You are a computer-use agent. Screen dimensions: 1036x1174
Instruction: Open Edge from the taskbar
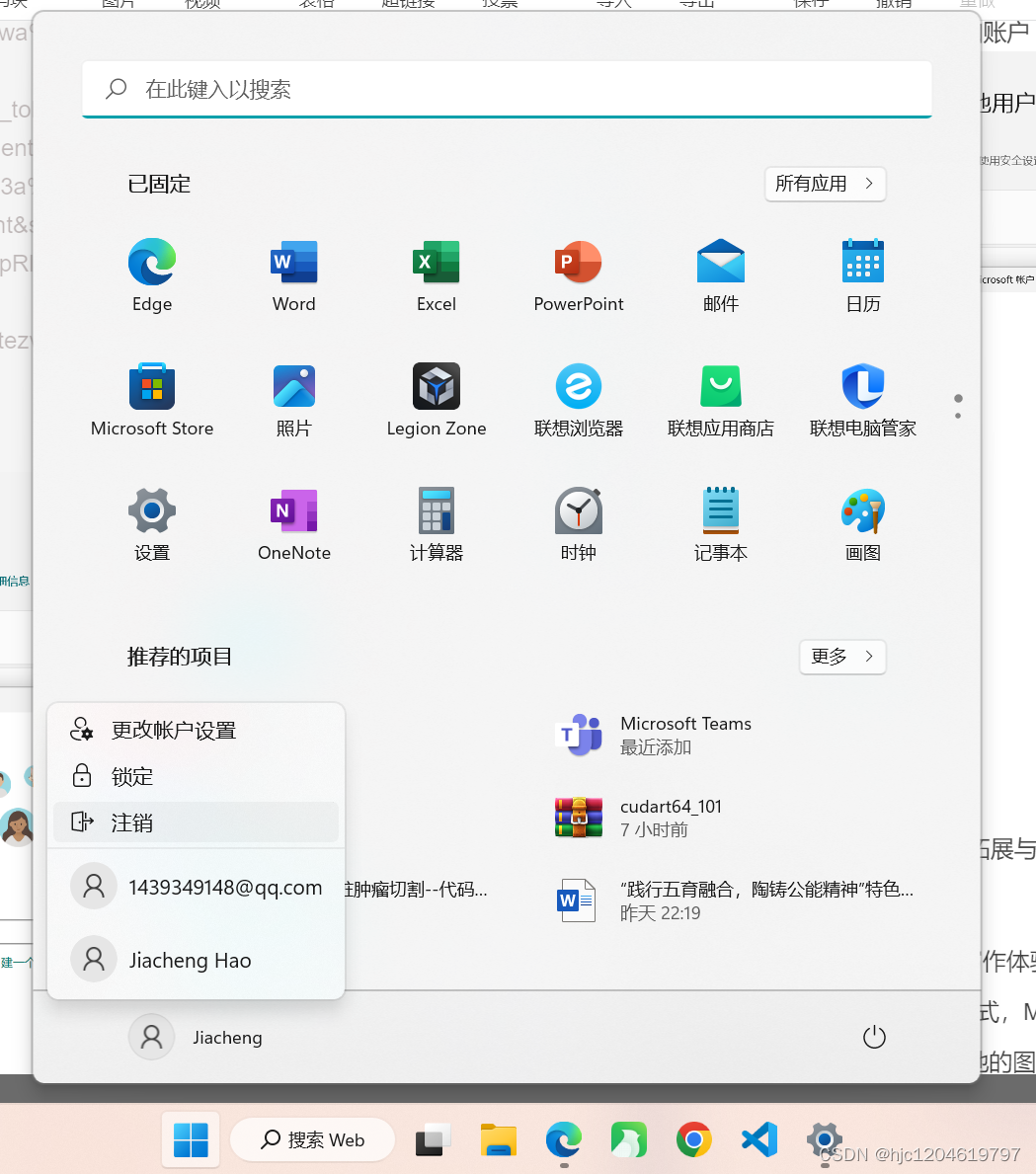(x=563, y=1139)
